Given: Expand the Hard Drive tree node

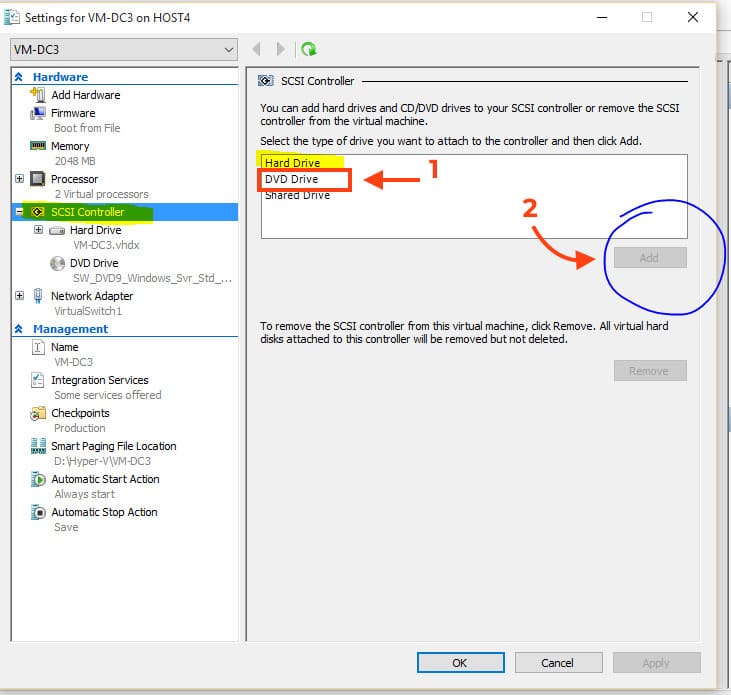Looking at the screenshot, I should click(39, 230).
